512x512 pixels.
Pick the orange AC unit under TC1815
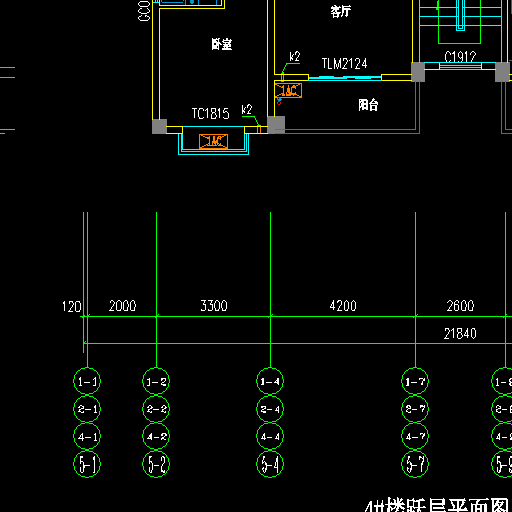(x=214, y=141)
